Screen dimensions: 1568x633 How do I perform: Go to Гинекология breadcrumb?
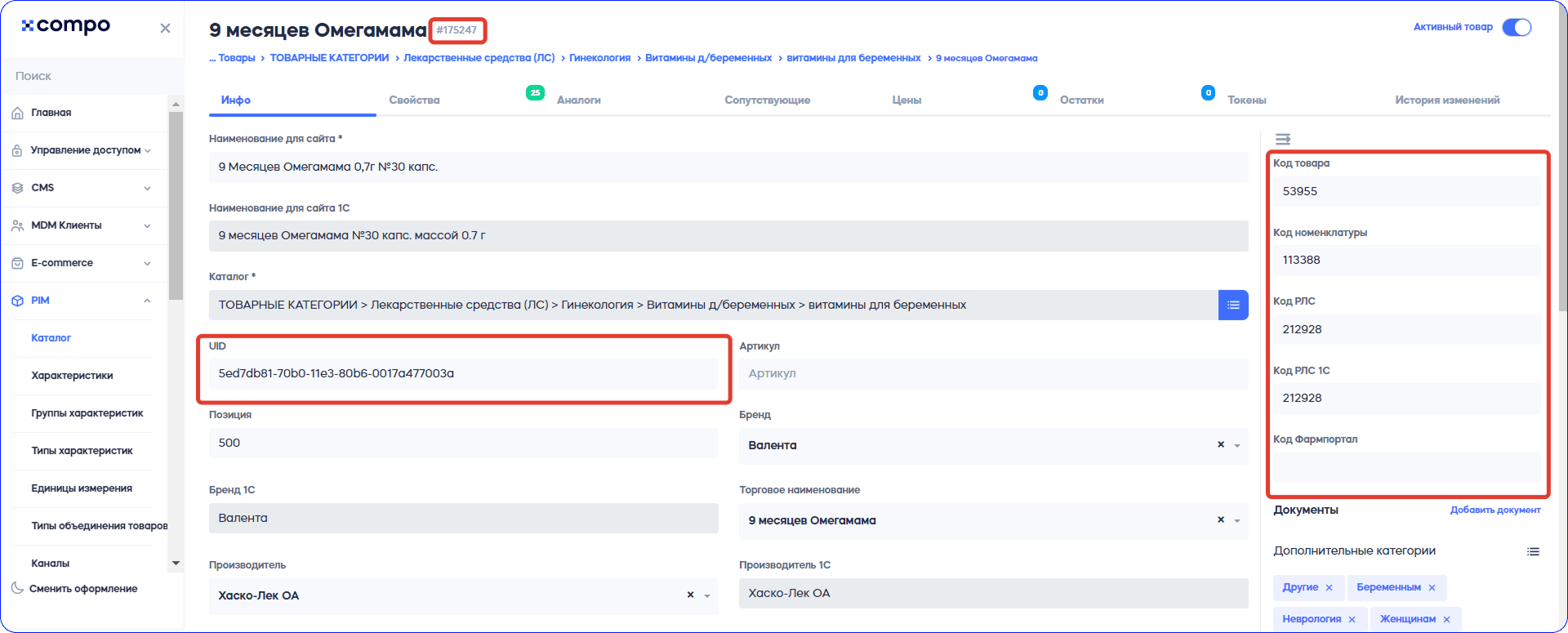pos(600,58)
